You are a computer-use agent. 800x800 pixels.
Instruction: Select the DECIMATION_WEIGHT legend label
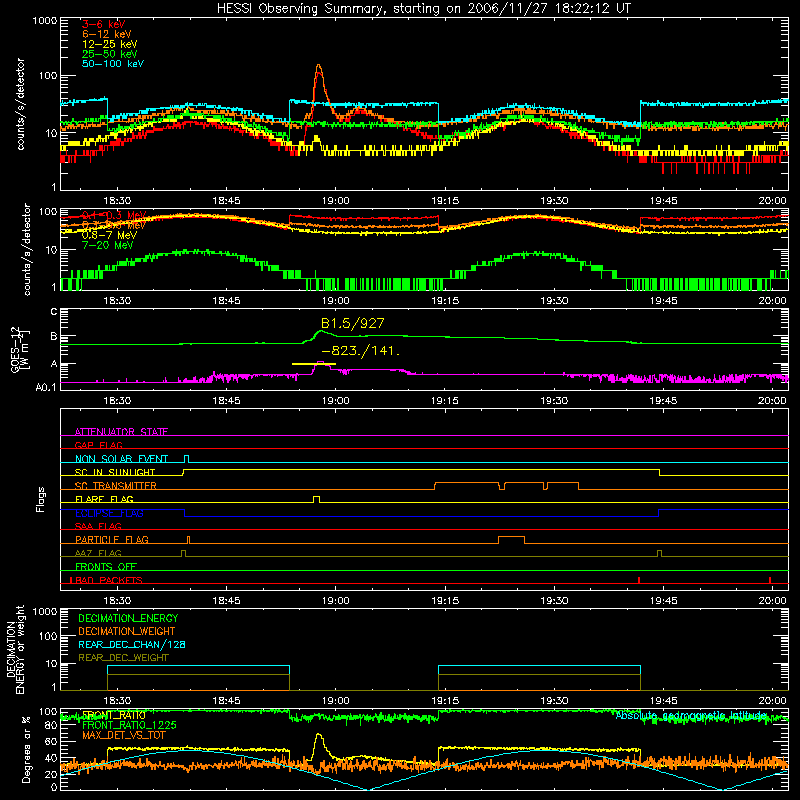pyautogui.click(x=127, y=631)
